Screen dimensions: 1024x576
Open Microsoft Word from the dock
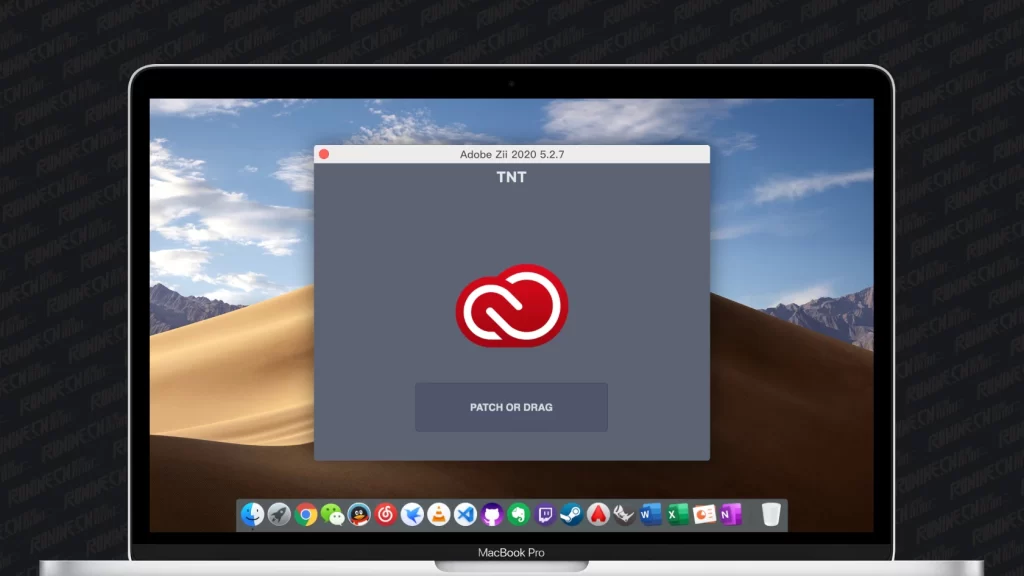tap(651, 515)
